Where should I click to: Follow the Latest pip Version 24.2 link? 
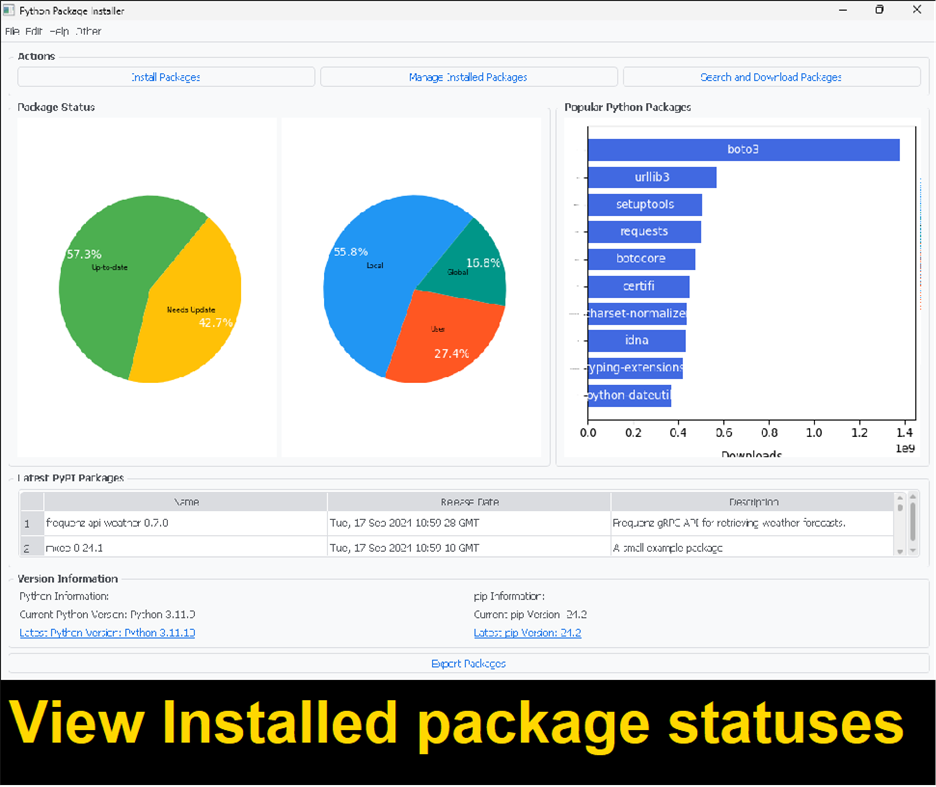pos(527,632)
